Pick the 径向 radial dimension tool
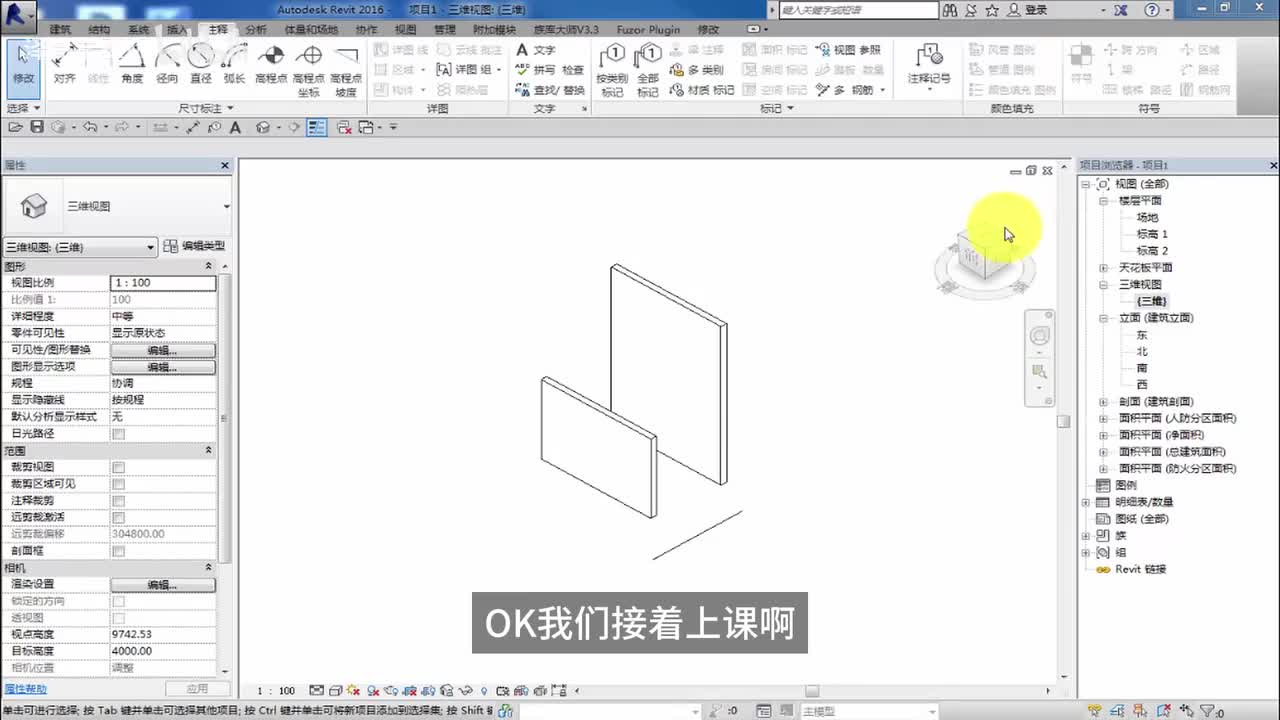 click(x=167, y=65)
